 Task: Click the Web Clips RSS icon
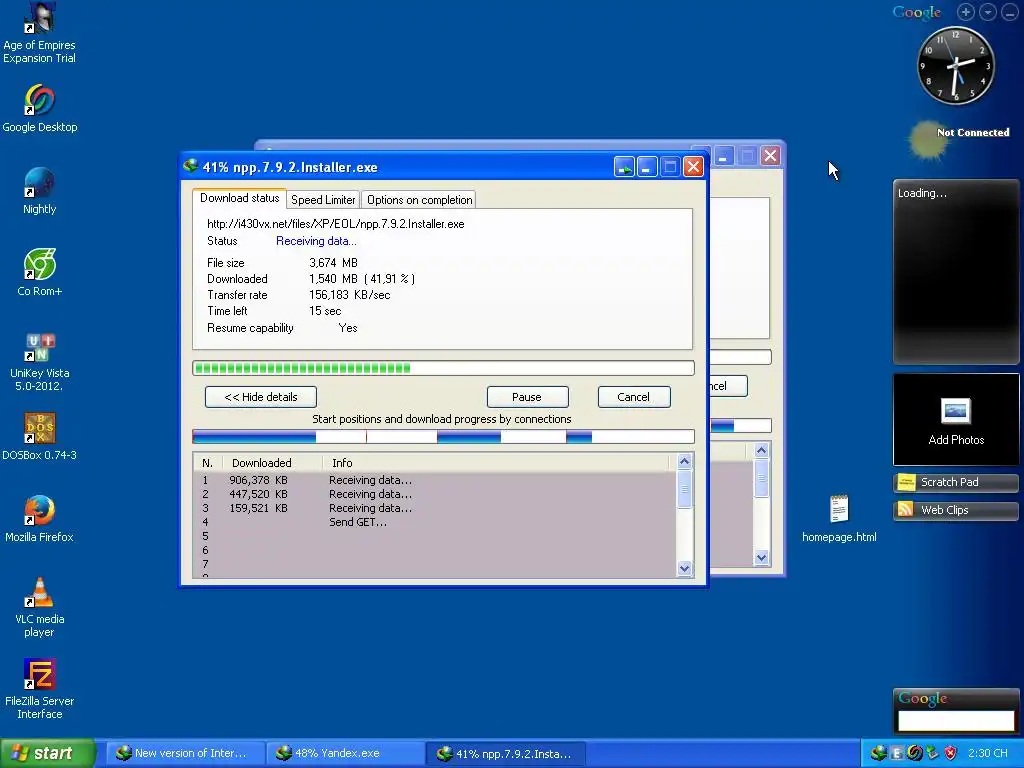905,509
